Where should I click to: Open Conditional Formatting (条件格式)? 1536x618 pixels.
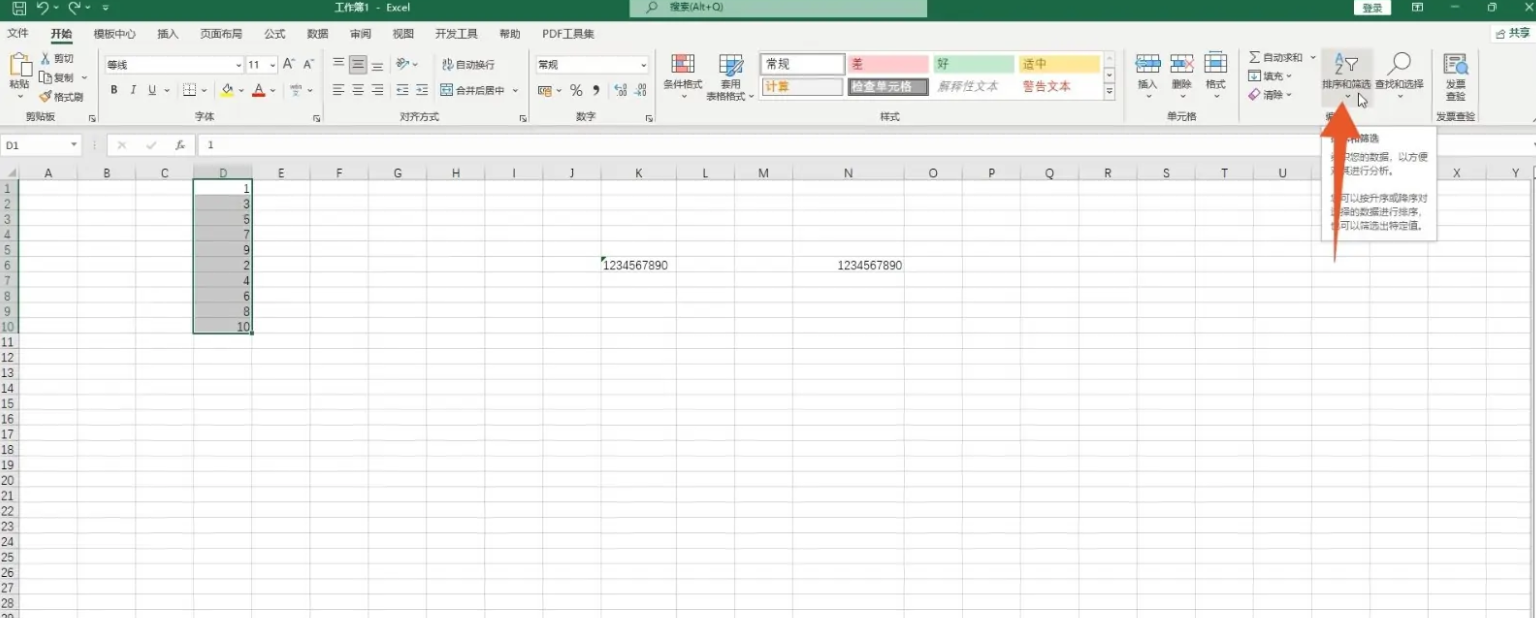click(683, 77)
